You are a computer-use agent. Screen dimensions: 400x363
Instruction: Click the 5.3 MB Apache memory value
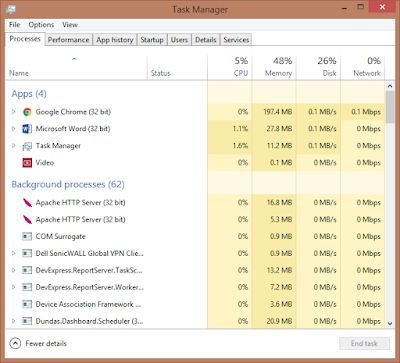281,220
